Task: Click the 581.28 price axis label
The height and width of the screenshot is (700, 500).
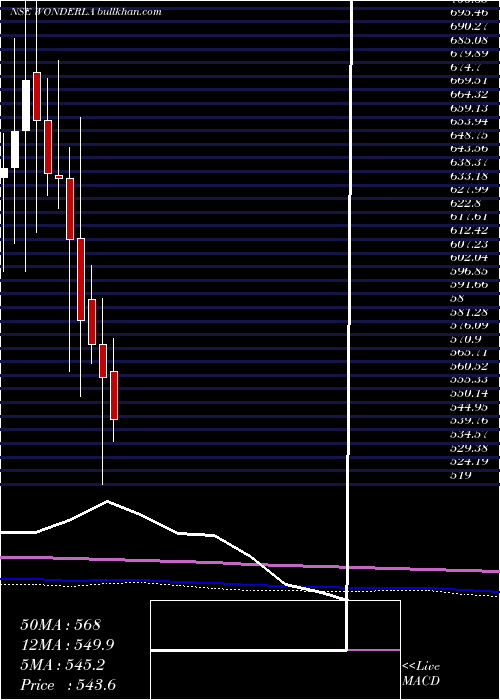Action: coord(468,312)
